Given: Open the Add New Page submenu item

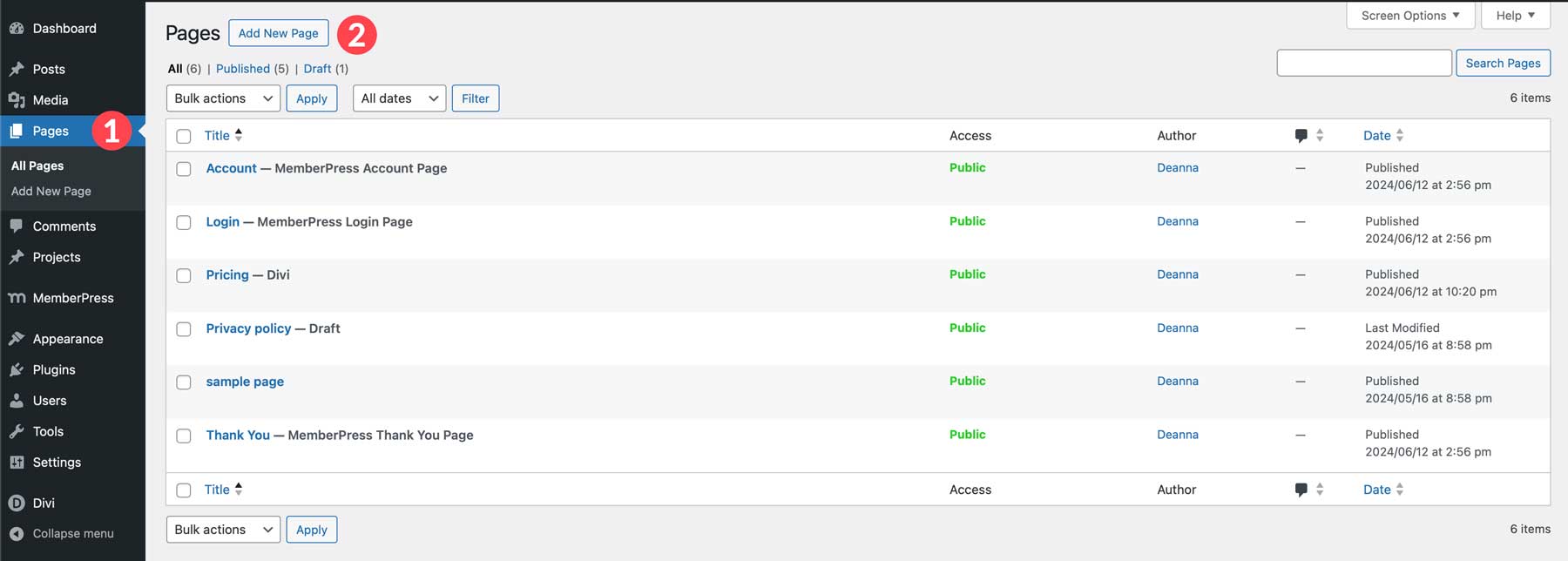Looking at the screenshot, I should [51, 191].
